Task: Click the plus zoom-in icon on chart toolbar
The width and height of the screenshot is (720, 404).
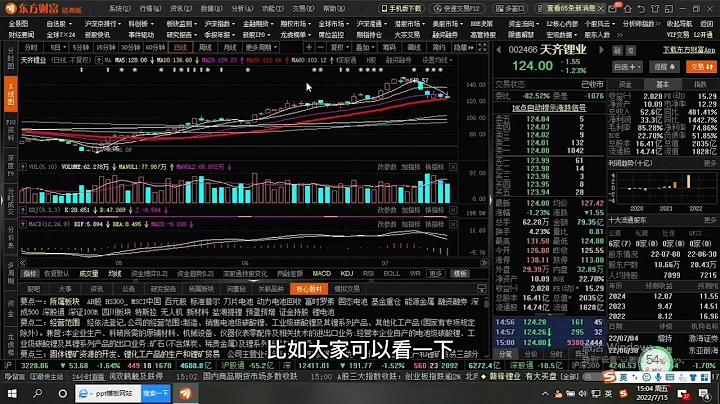Action: (309, 47)
